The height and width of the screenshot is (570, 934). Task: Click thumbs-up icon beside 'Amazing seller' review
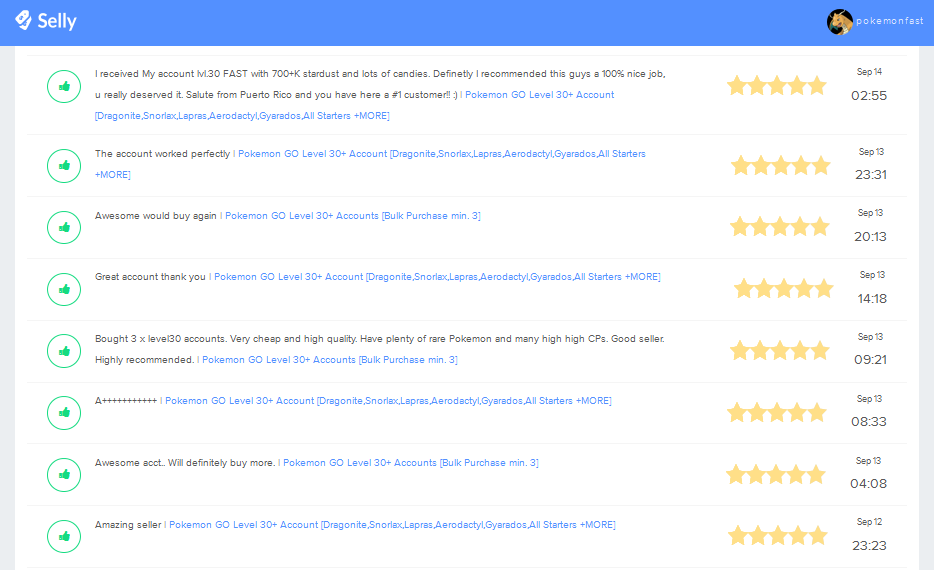[64, 537]
